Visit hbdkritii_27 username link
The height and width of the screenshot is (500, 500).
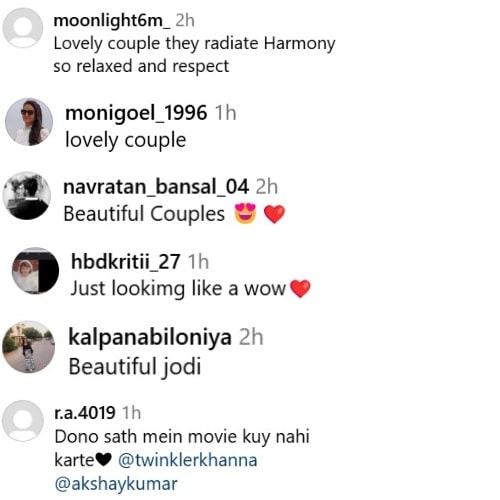pos(126,261)
